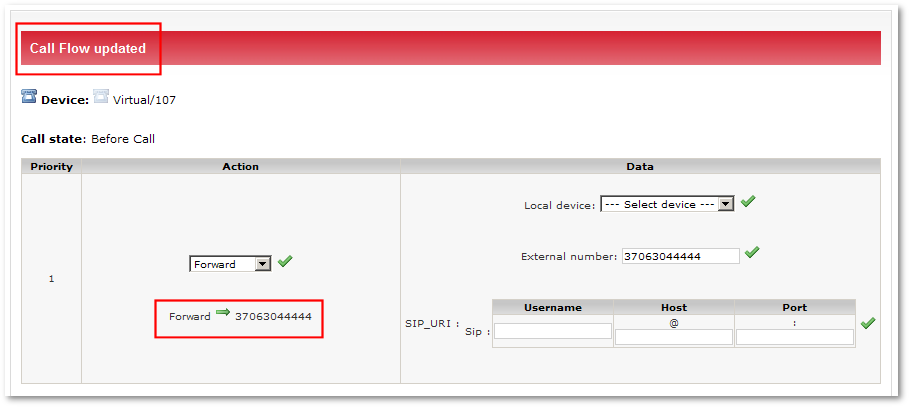This screenshot has height=407, width=909.
Task: Confirm Local device with its green checkmark
Action: point(747,201)
